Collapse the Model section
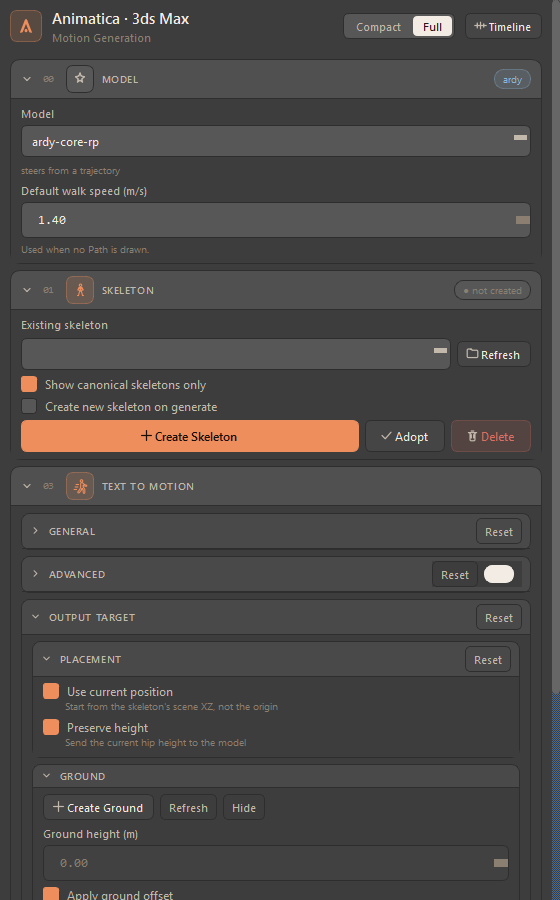Screen dimensions: 560x900 pyautogui.click(x=27, y=79)
